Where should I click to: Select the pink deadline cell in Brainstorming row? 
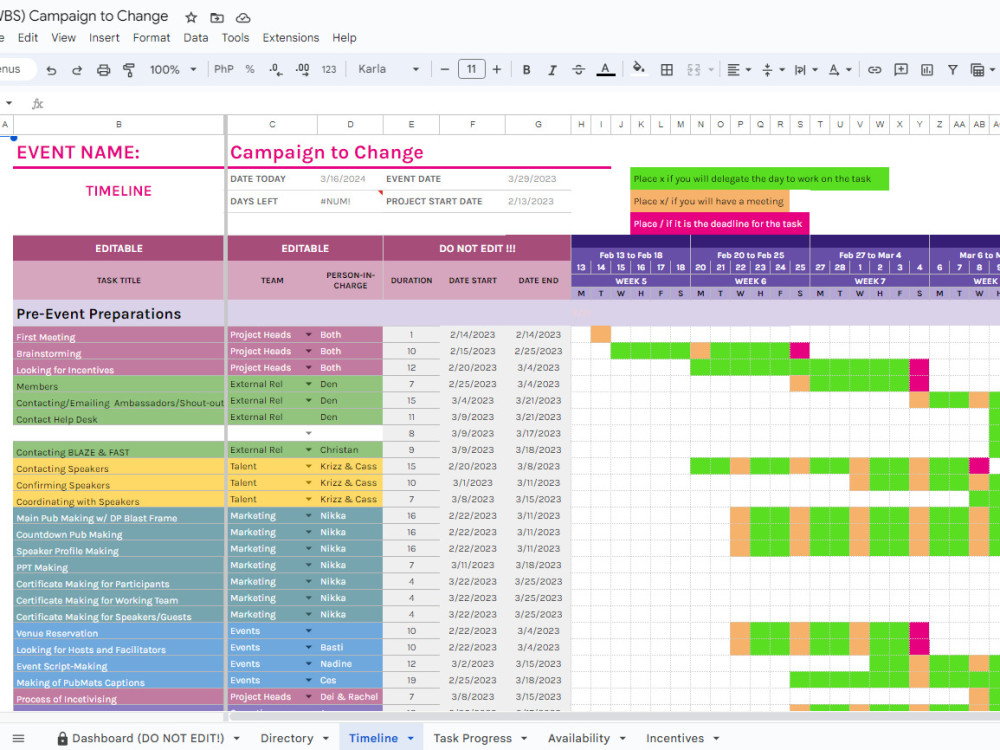click(800, 351)
